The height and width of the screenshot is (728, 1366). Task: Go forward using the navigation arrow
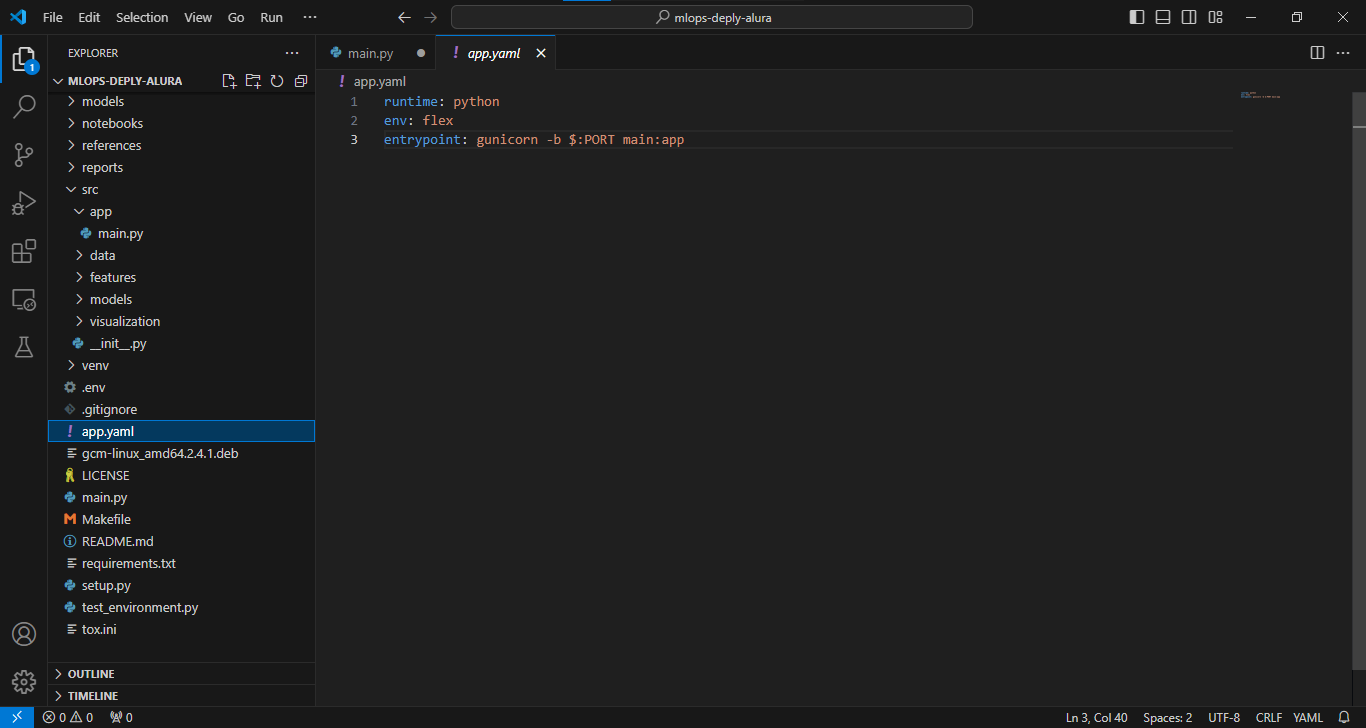coord(430,17)
